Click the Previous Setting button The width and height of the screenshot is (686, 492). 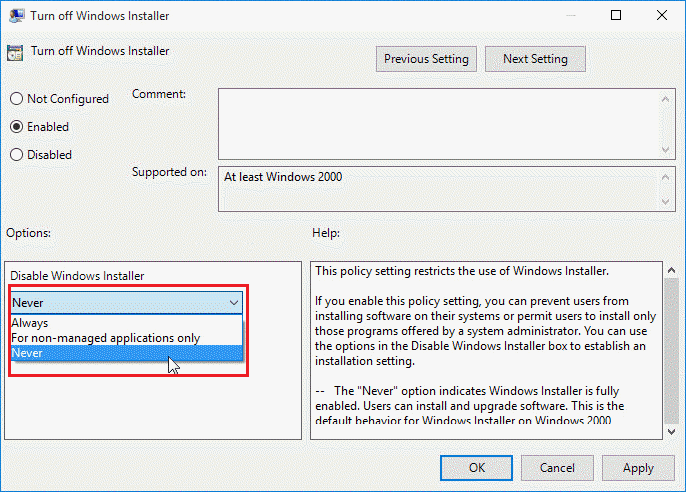pyautogui.click(x=426, y=59)
